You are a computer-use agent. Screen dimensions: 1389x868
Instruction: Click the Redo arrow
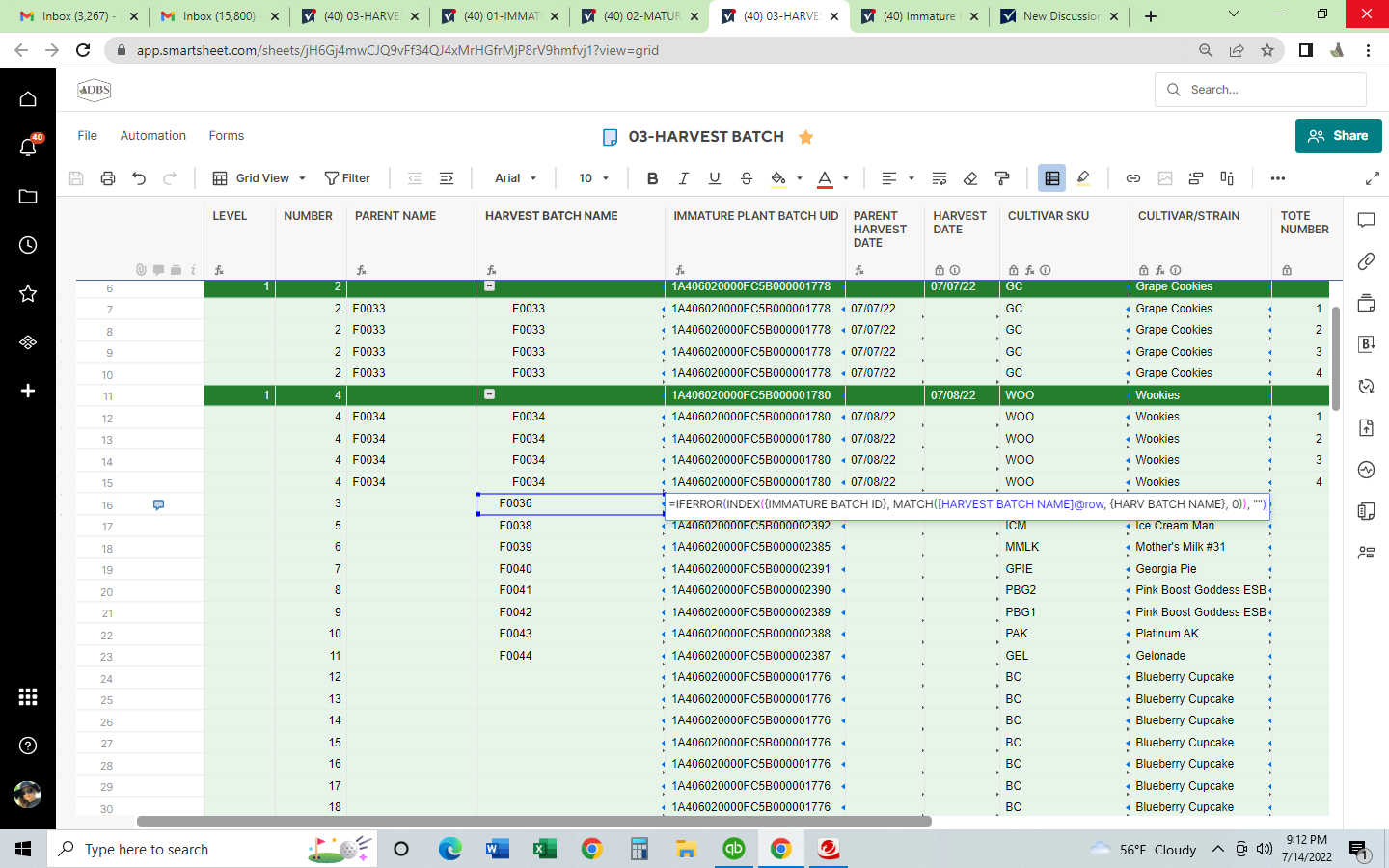click(x=170, y=178)
